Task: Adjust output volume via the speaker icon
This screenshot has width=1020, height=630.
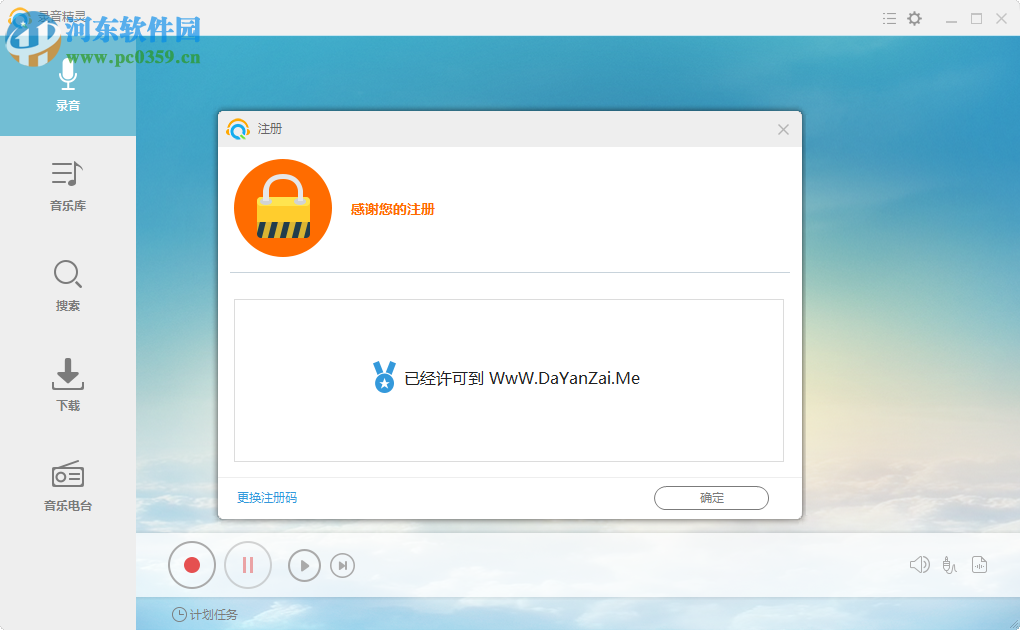Action: coord(919,564)
